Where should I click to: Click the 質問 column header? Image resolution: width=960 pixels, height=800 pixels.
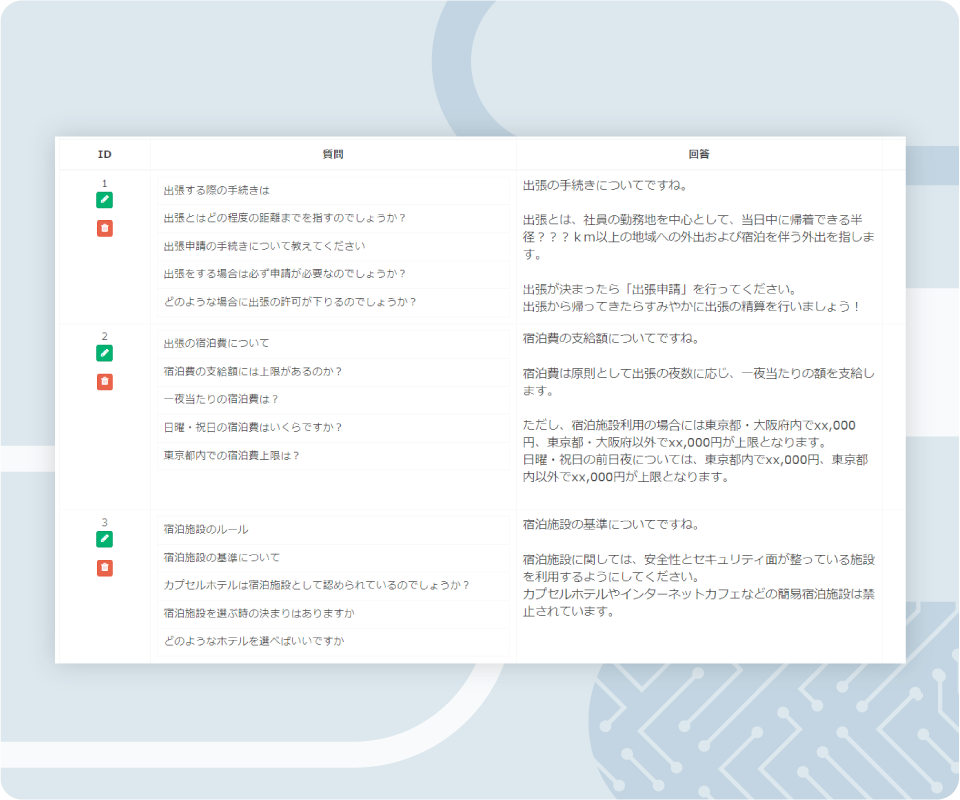click(x=332, y=154)
